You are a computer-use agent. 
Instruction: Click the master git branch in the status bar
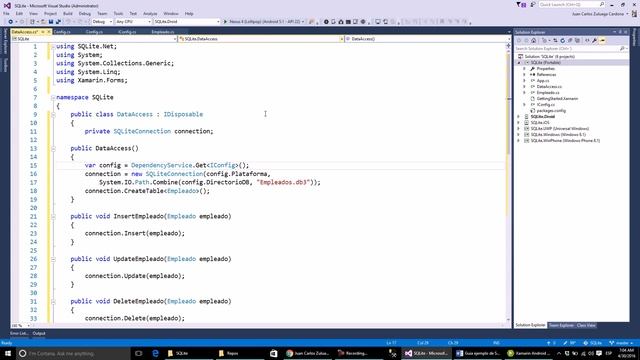[621, 343]
